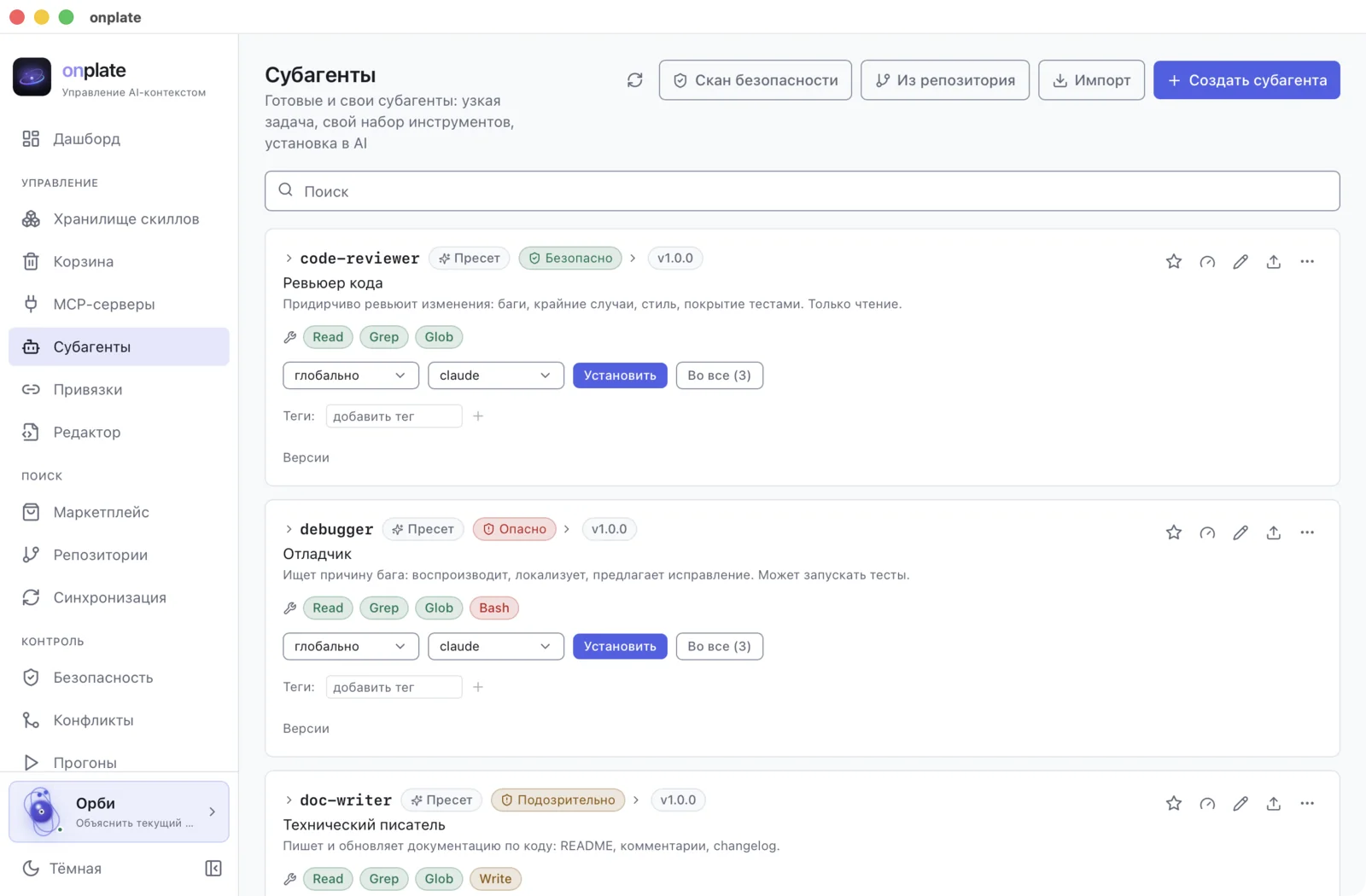Open Синхронизация page
Screen dimensions: 1366x896
tap(119, 598)
